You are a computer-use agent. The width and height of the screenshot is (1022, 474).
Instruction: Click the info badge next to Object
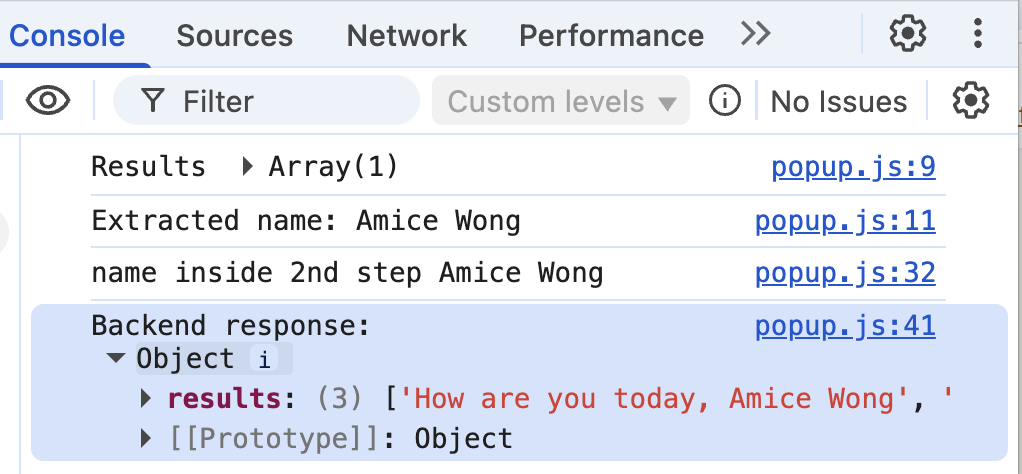(264, 359)
